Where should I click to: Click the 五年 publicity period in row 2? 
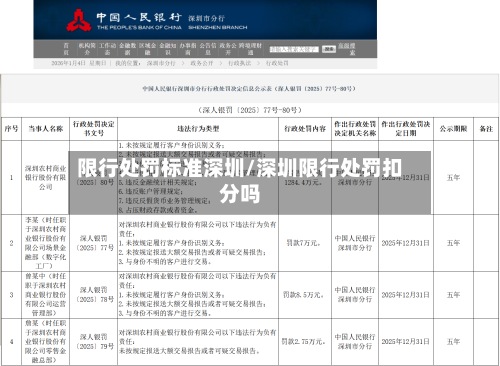click(453, 243)
